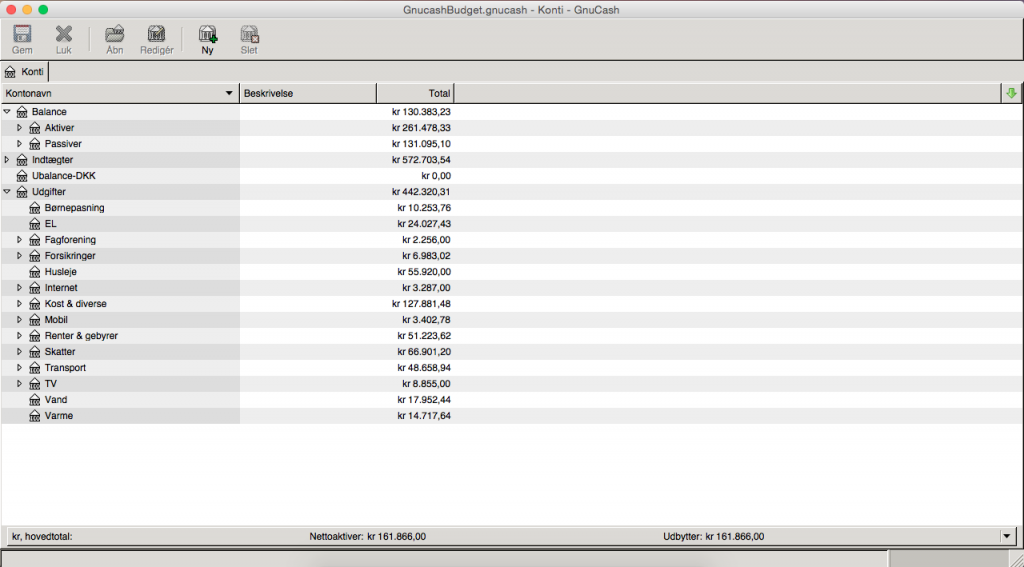This screenshot has height=567, width=1024.
Task: Select the Aktiver account icon
Action: (35, 128)
